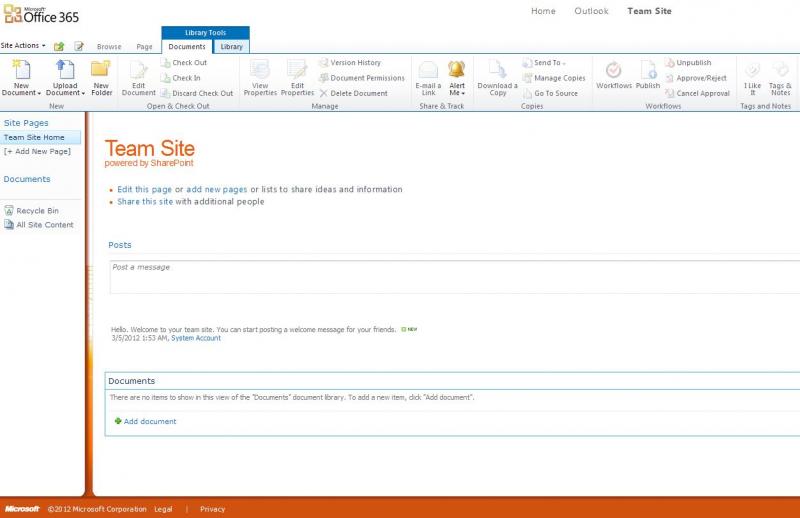This screenshot has width=800, height=518.
Task: Click the Upload Document icon
Action: tap(65, 69)
